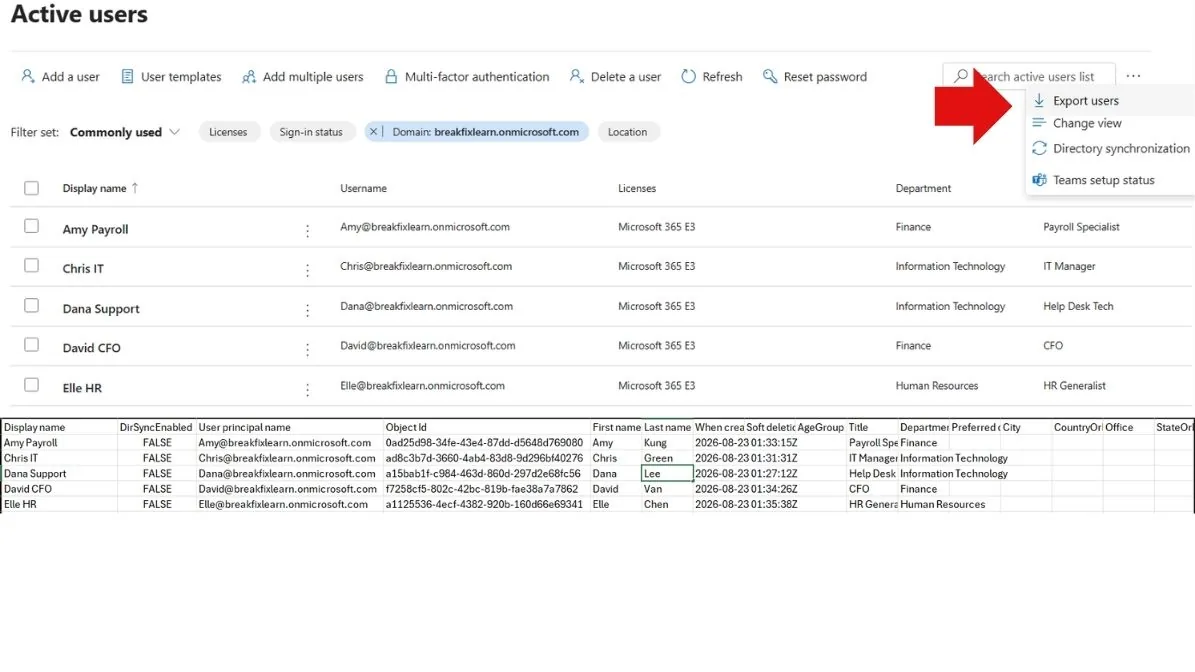Click the spreadsheet cell Green
The height and width of the screenshot is (672, 1195).
coord(668,458)
